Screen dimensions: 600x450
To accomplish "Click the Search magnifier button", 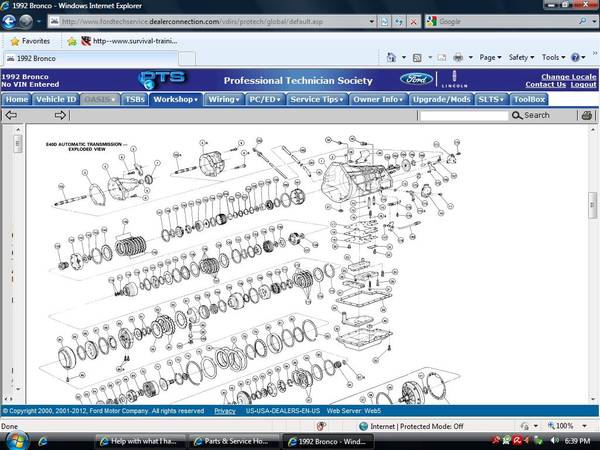I will click(530, 115).
